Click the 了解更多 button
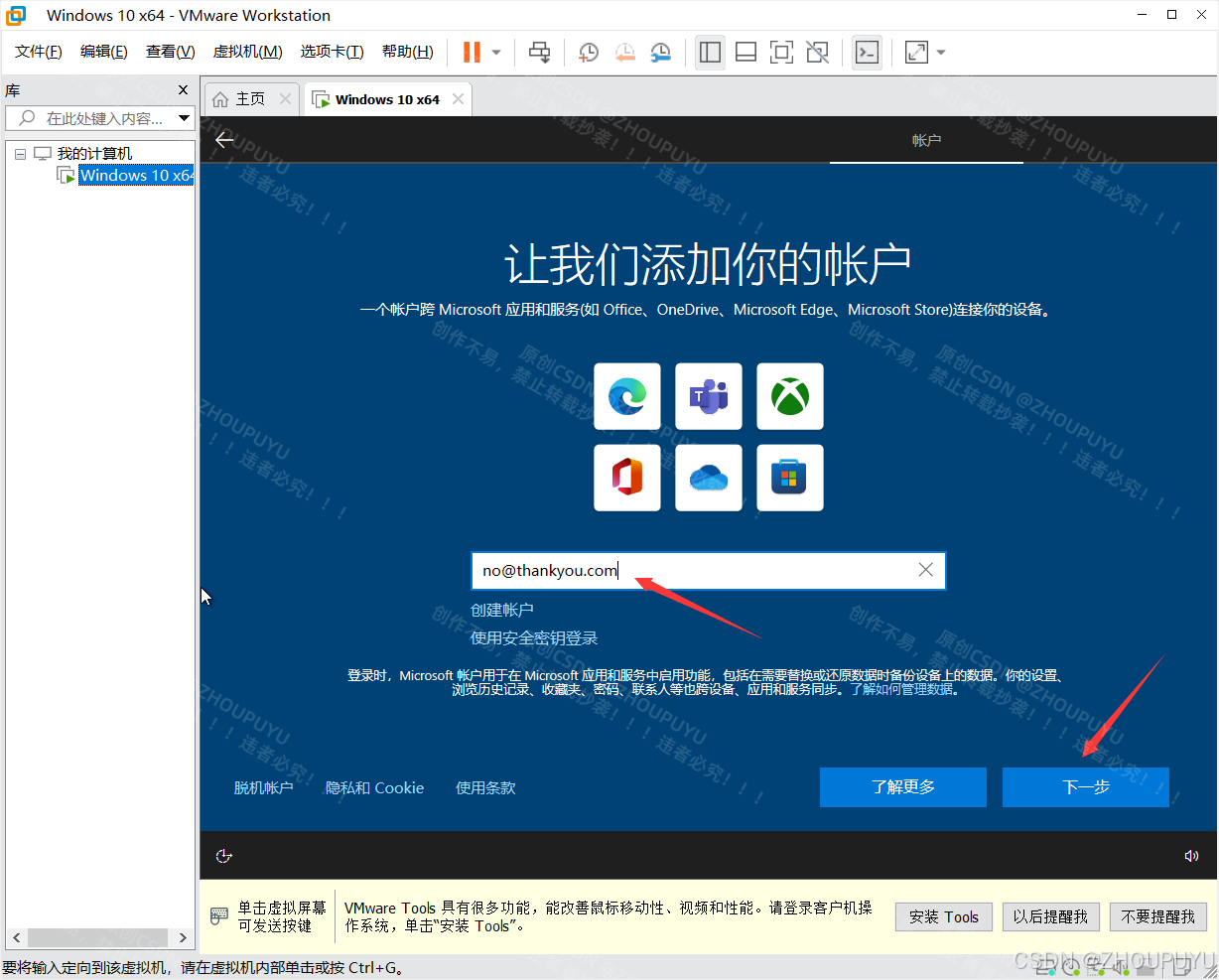Viewport: 1219px width, 980px height. [x=903, y=786]
